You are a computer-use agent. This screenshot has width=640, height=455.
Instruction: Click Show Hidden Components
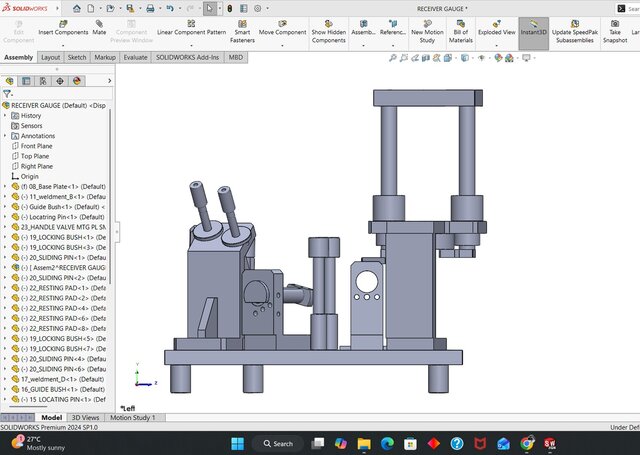(329, 31)
